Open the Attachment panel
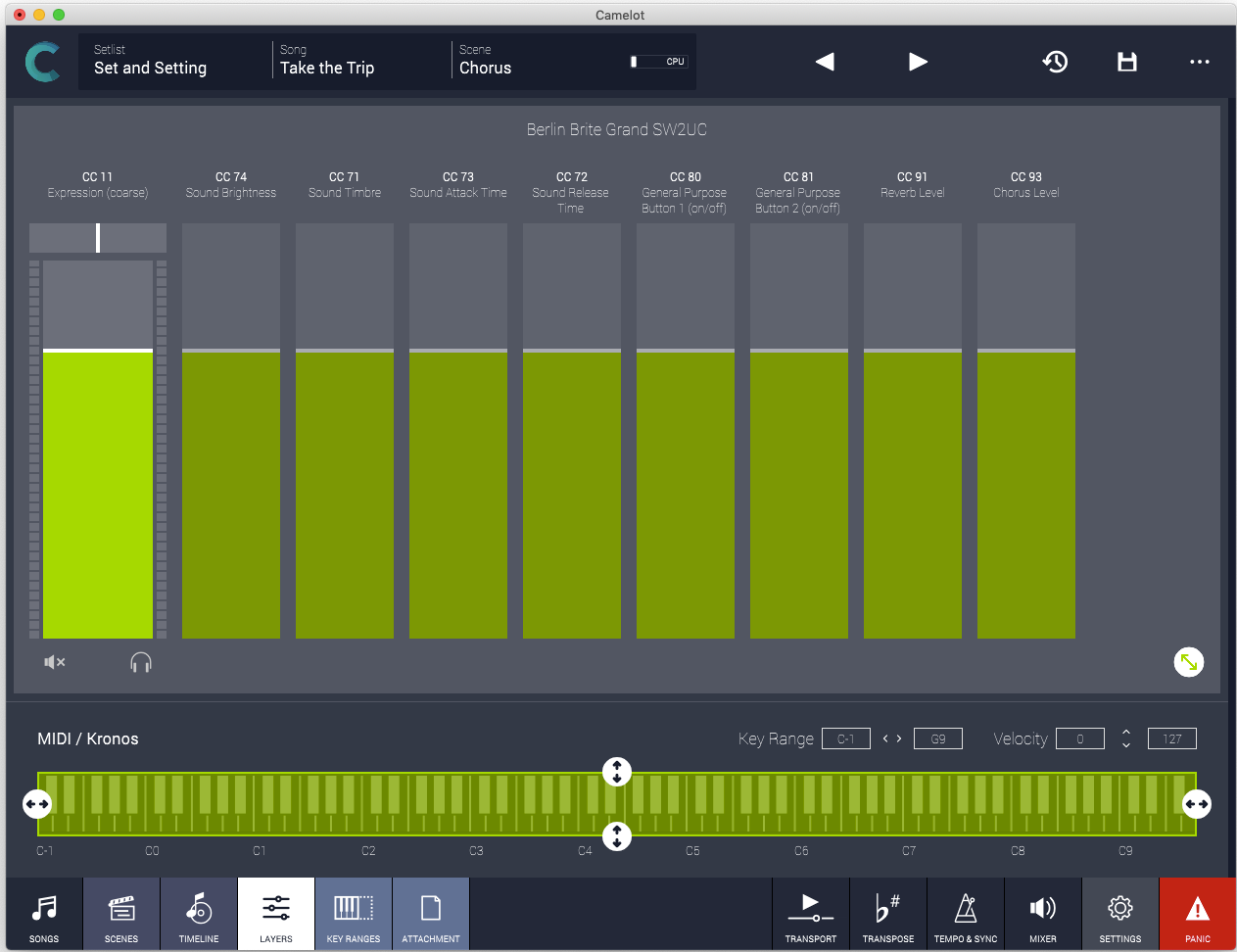The height and width of the screenshot is (952, 1237). click(x=431, y=915)
